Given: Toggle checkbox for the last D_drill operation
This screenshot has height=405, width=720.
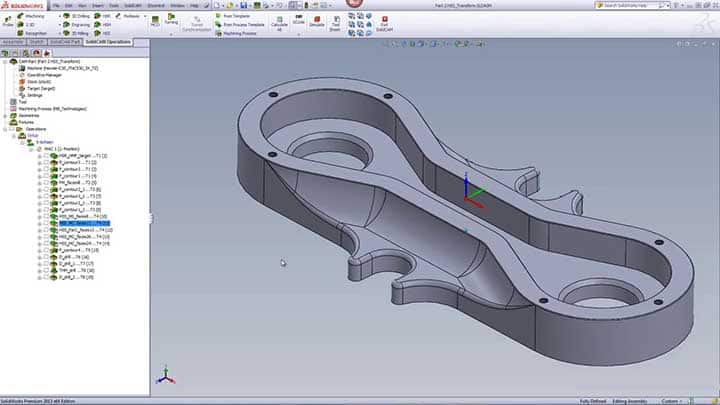Looking at the screenshot, I should click(x=47, y=277).
